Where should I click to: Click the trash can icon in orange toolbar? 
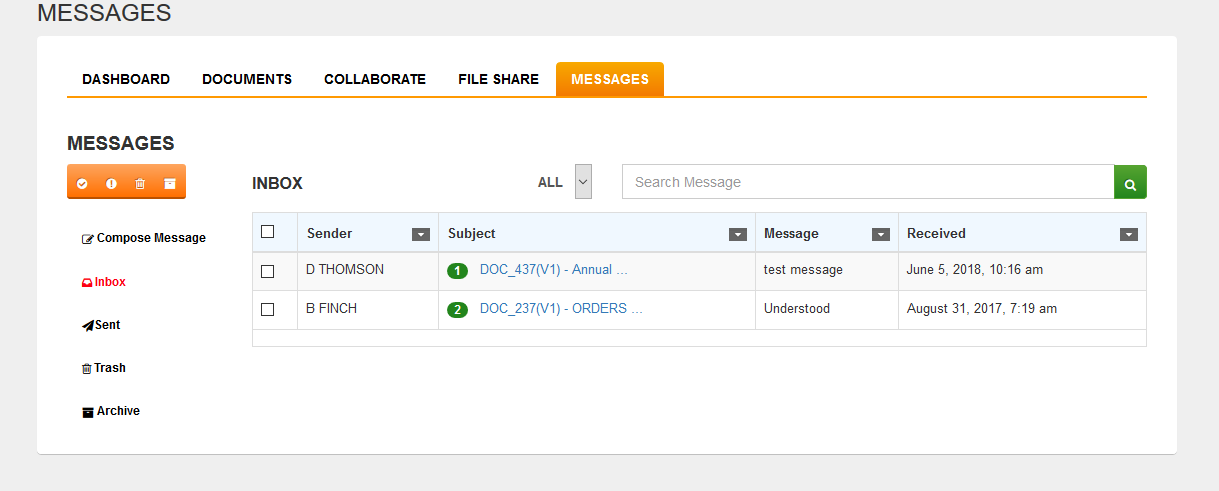[x=140, y=183]
